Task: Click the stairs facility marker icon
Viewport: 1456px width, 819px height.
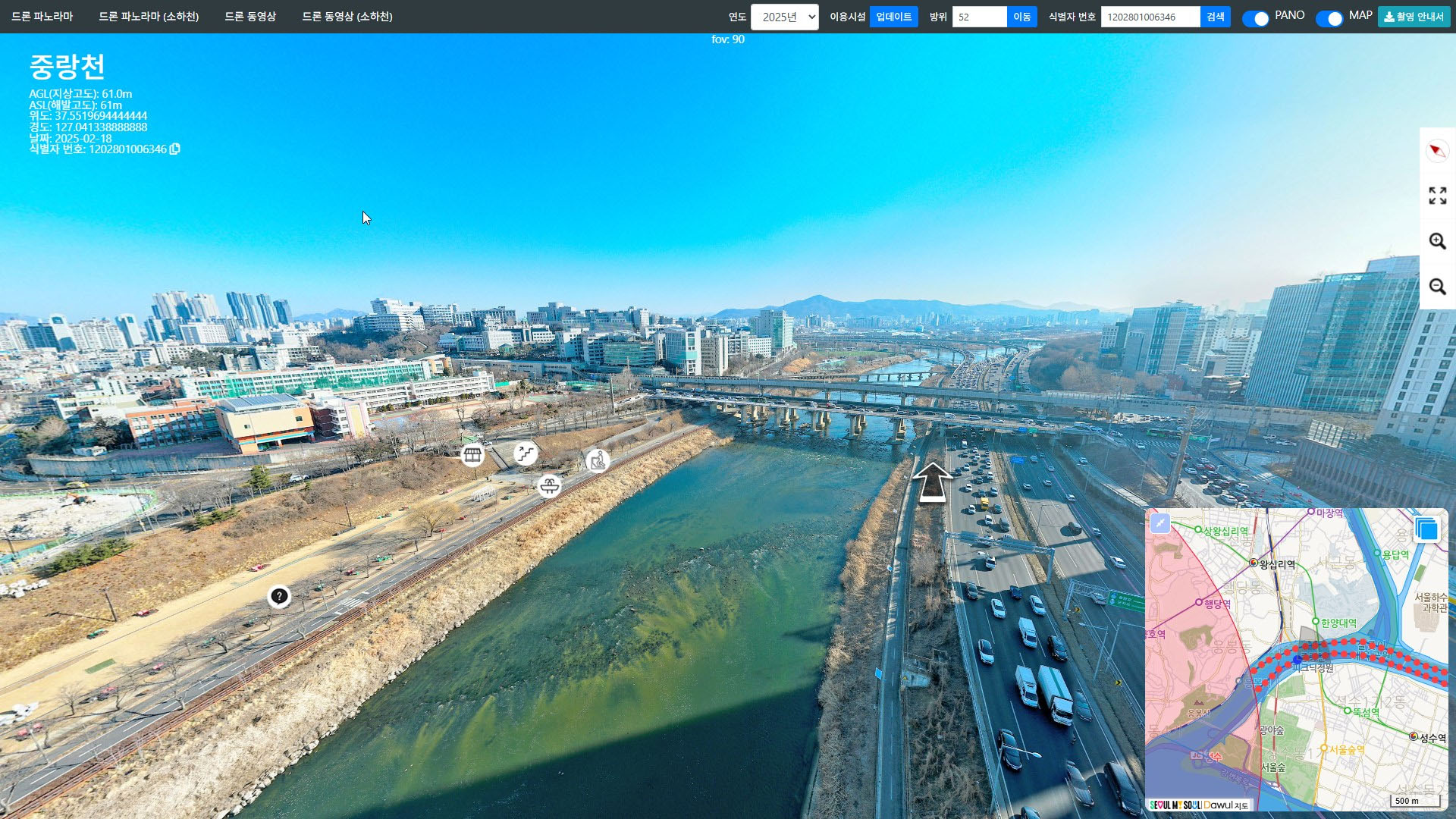Action: point(526,454)
